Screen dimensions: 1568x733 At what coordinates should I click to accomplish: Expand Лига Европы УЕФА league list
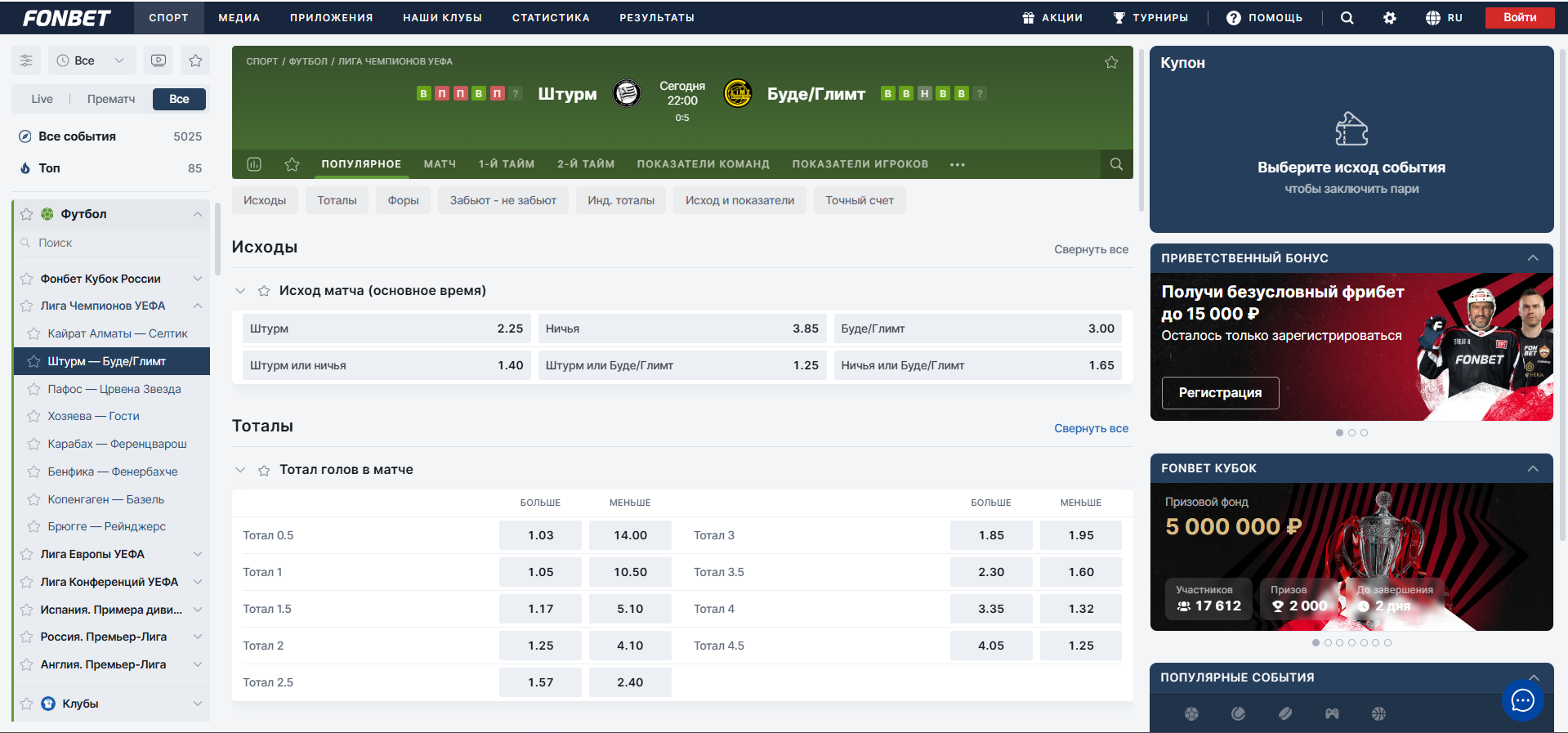197,554
